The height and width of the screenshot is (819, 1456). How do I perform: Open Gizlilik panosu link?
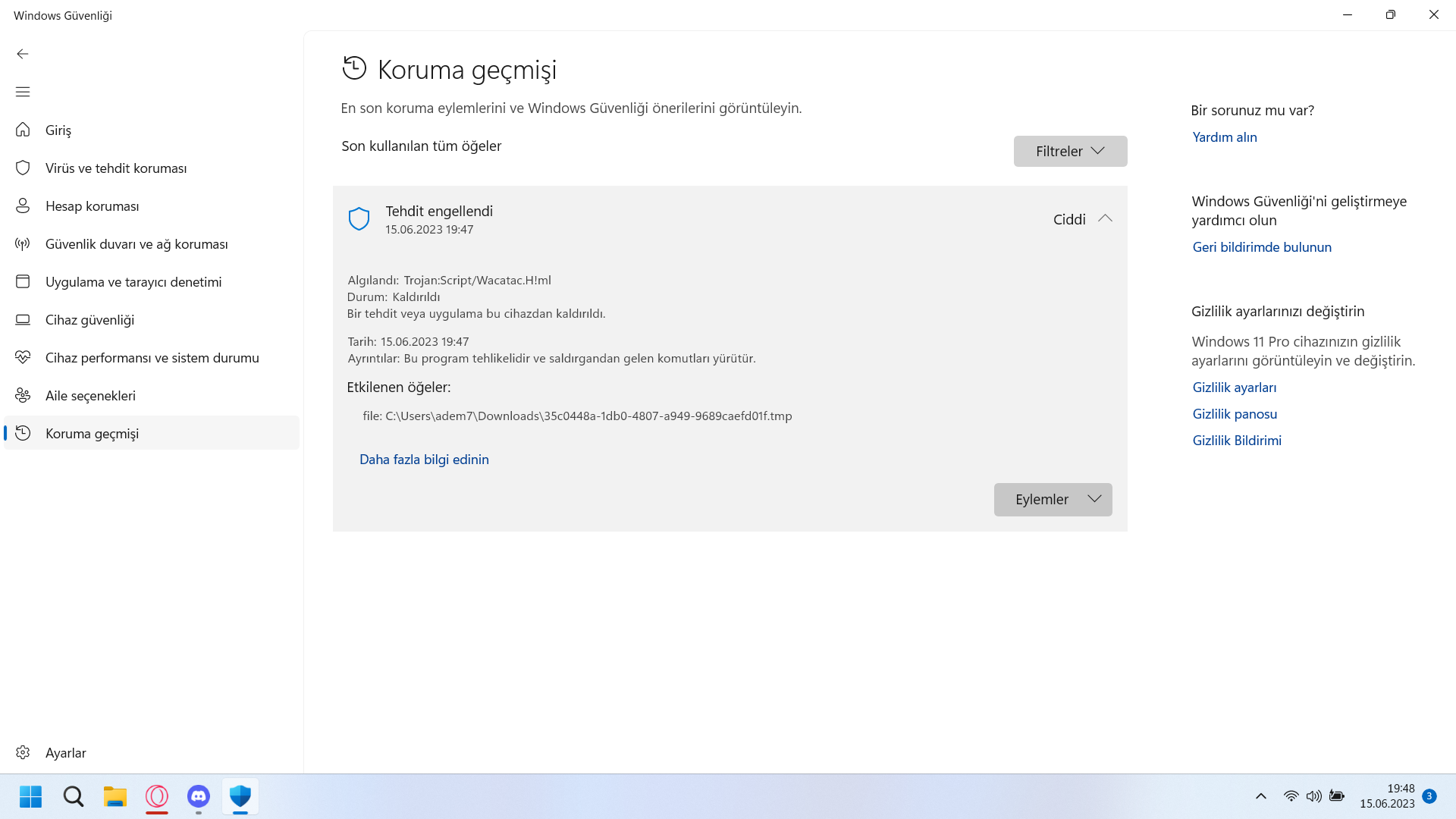click(1235, 414)
